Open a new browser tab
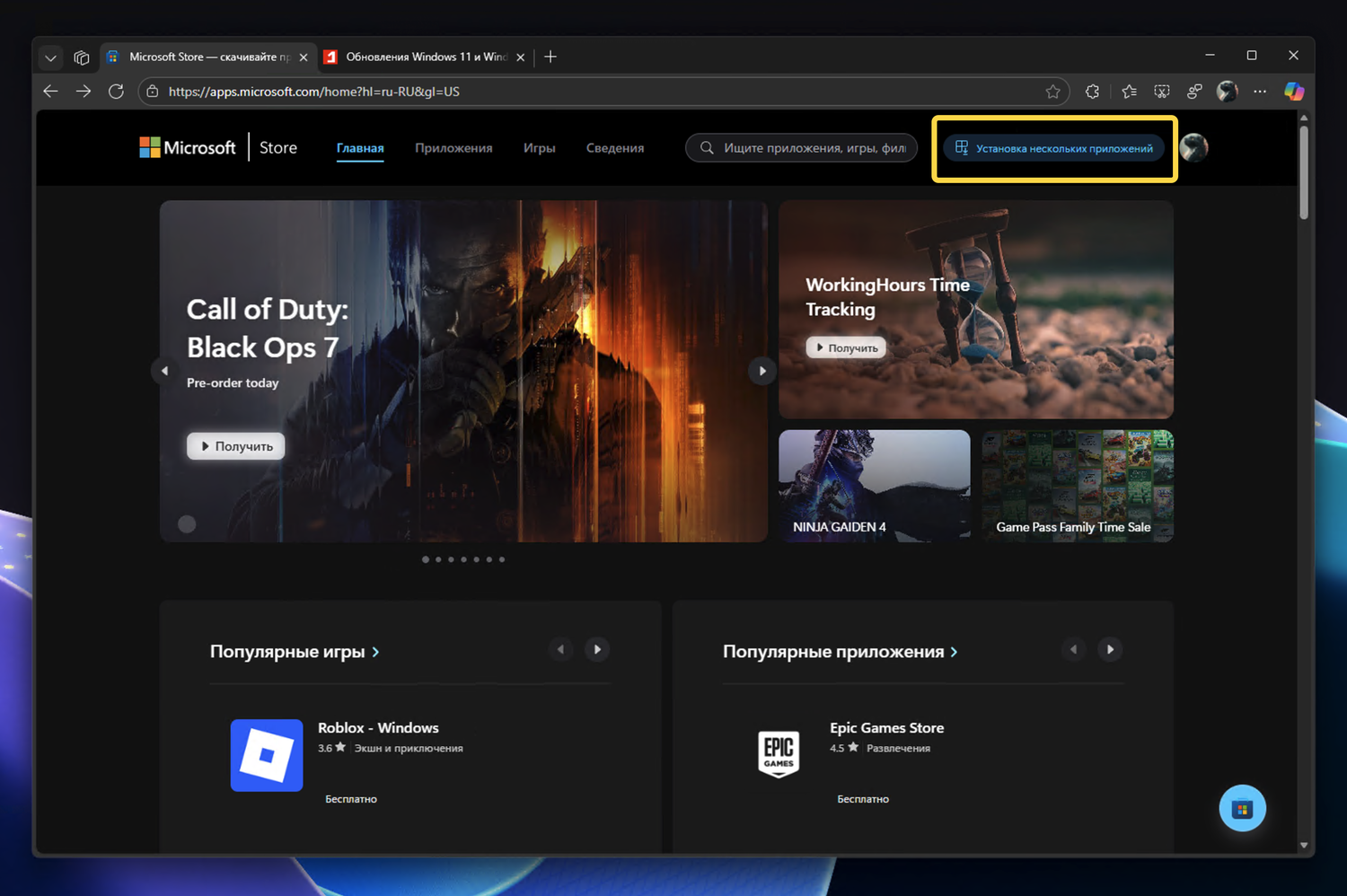 click(550, 57)
